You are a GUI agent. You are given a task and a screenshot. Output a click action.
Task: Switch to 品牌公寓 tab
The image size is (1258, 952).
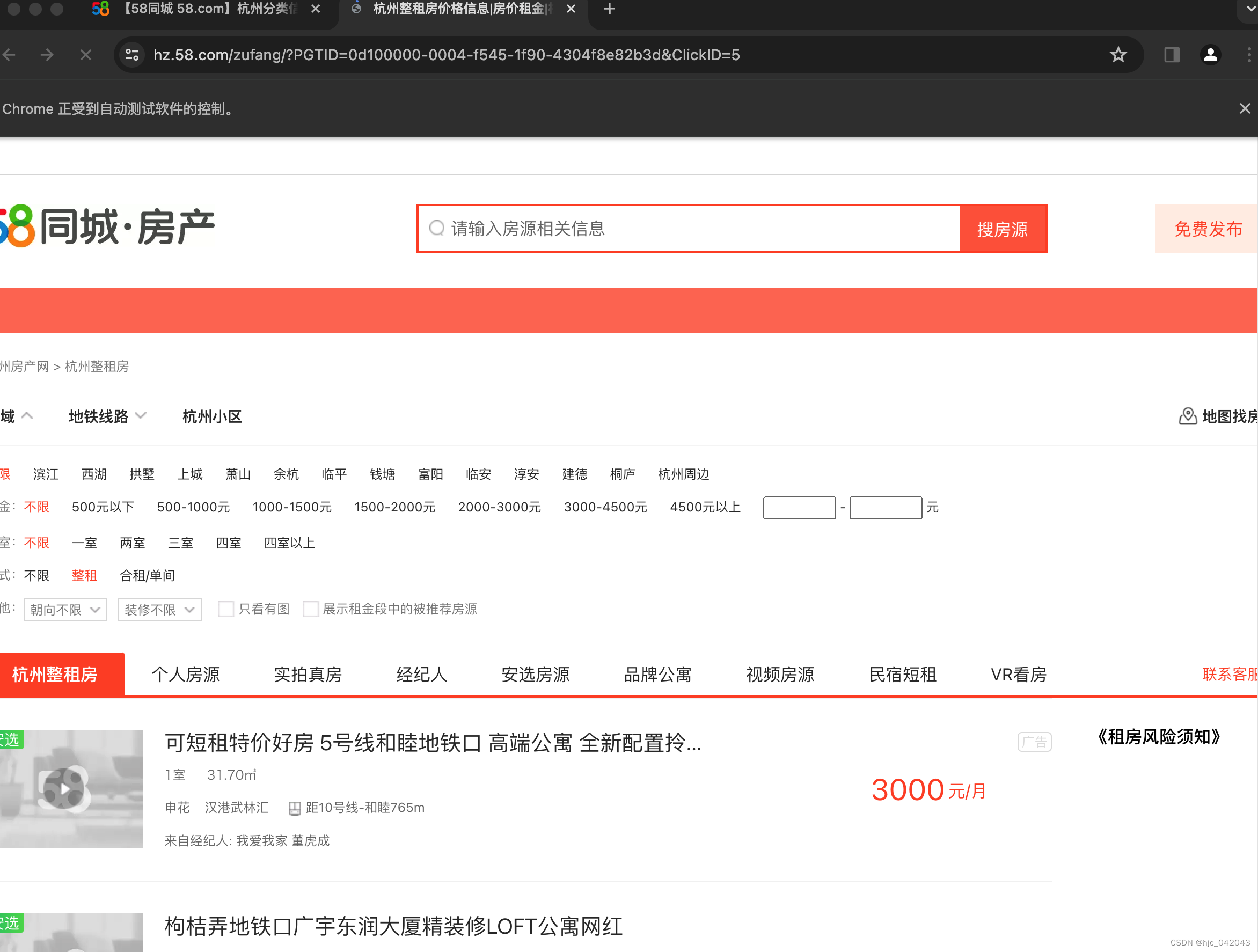click(657, 675)
